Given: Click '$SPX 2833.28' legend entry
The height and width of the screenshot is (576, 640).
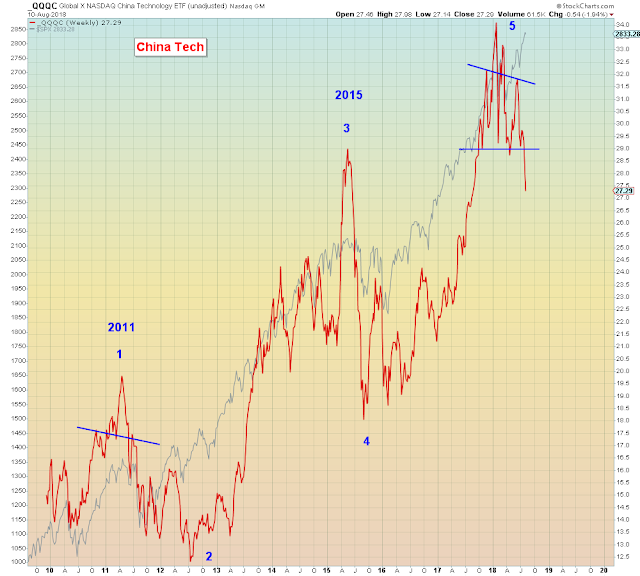Looking at the screenshot, I should click(x=56, y=29).
